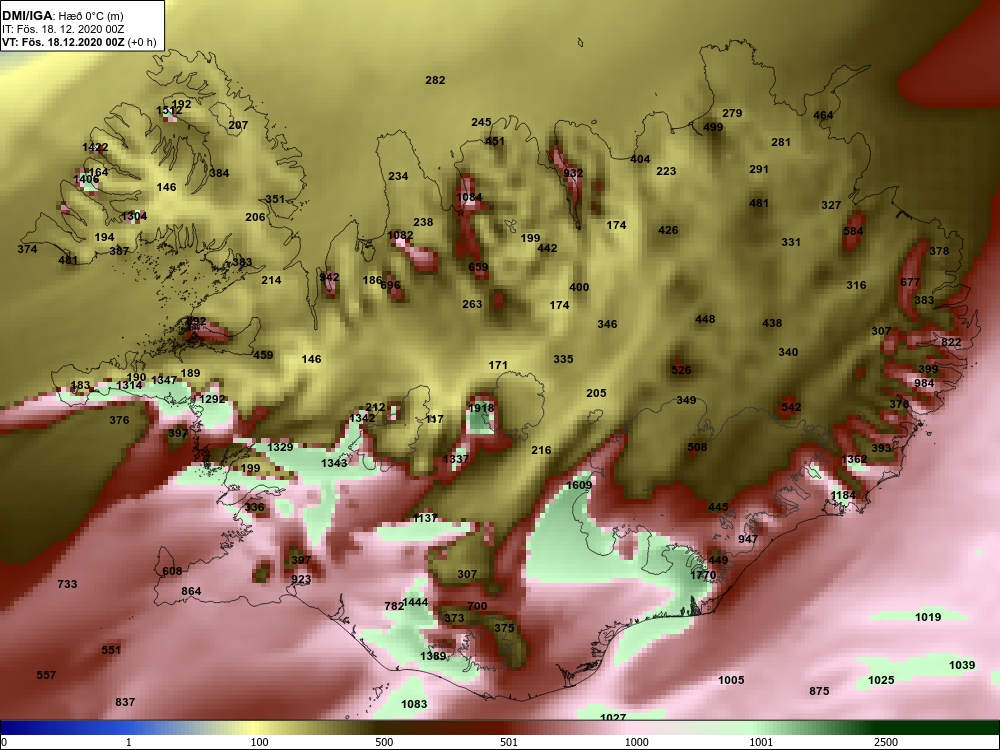
Task: Click the map value 279
Action: [x=732, y=114]
